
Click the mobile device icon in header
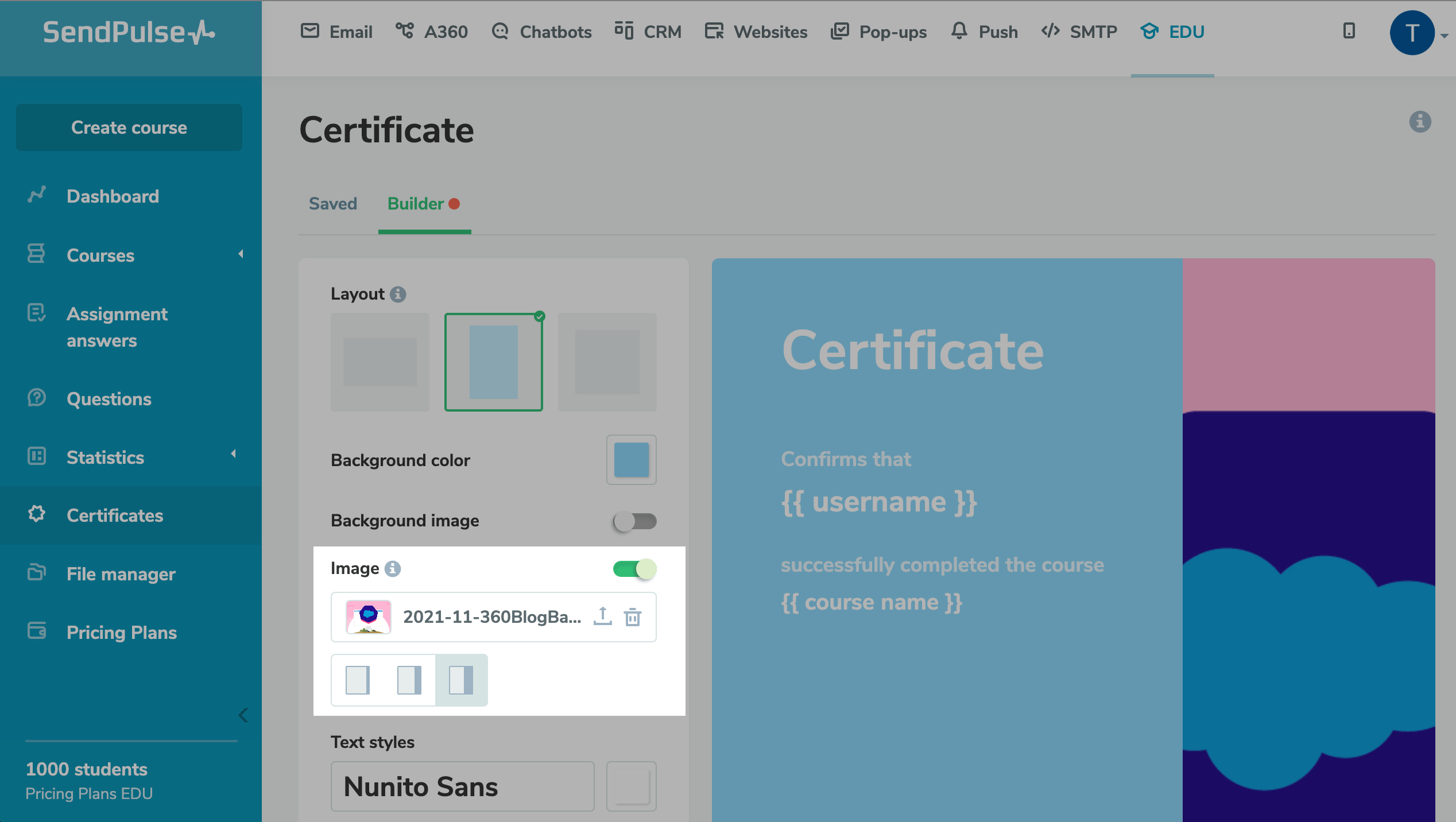pos(1349,31)
